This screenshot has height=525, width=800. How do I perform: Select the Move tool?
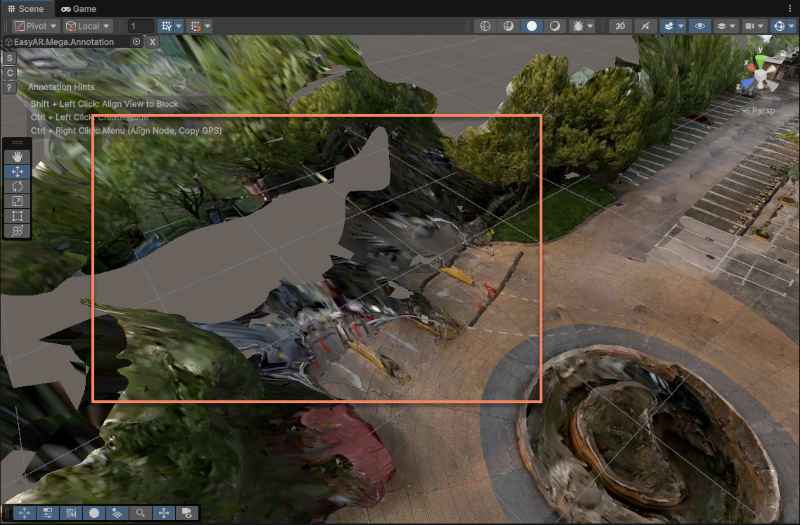[x=17, y=172]
